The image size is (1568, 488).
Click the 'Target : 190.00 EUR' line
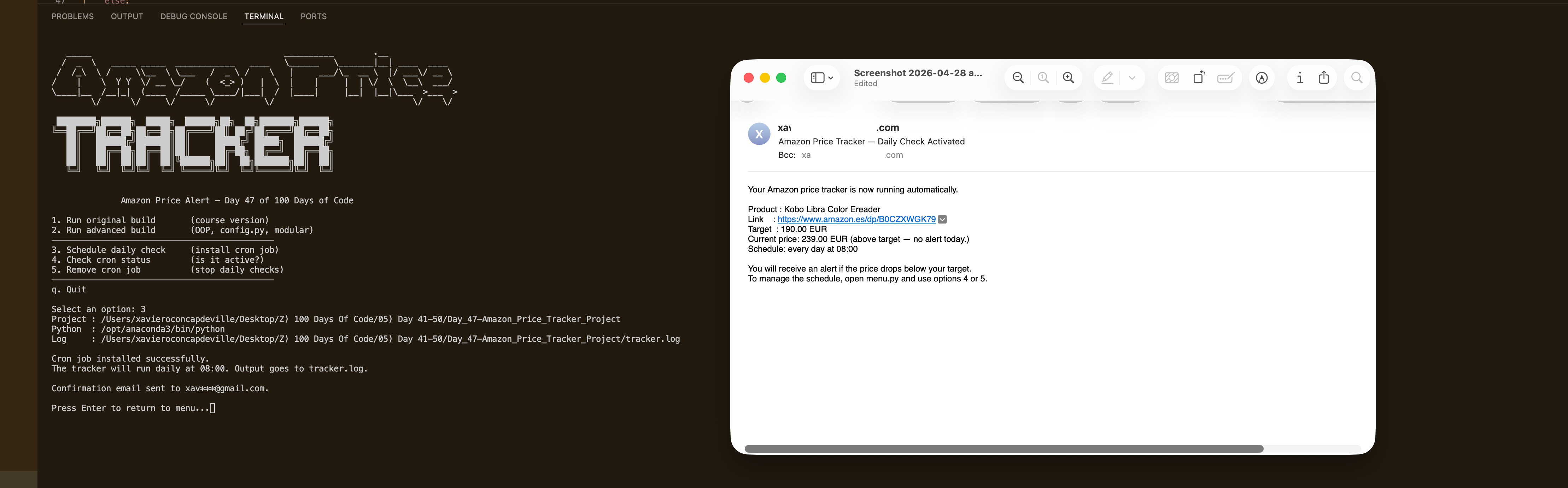tap(787, 229)
